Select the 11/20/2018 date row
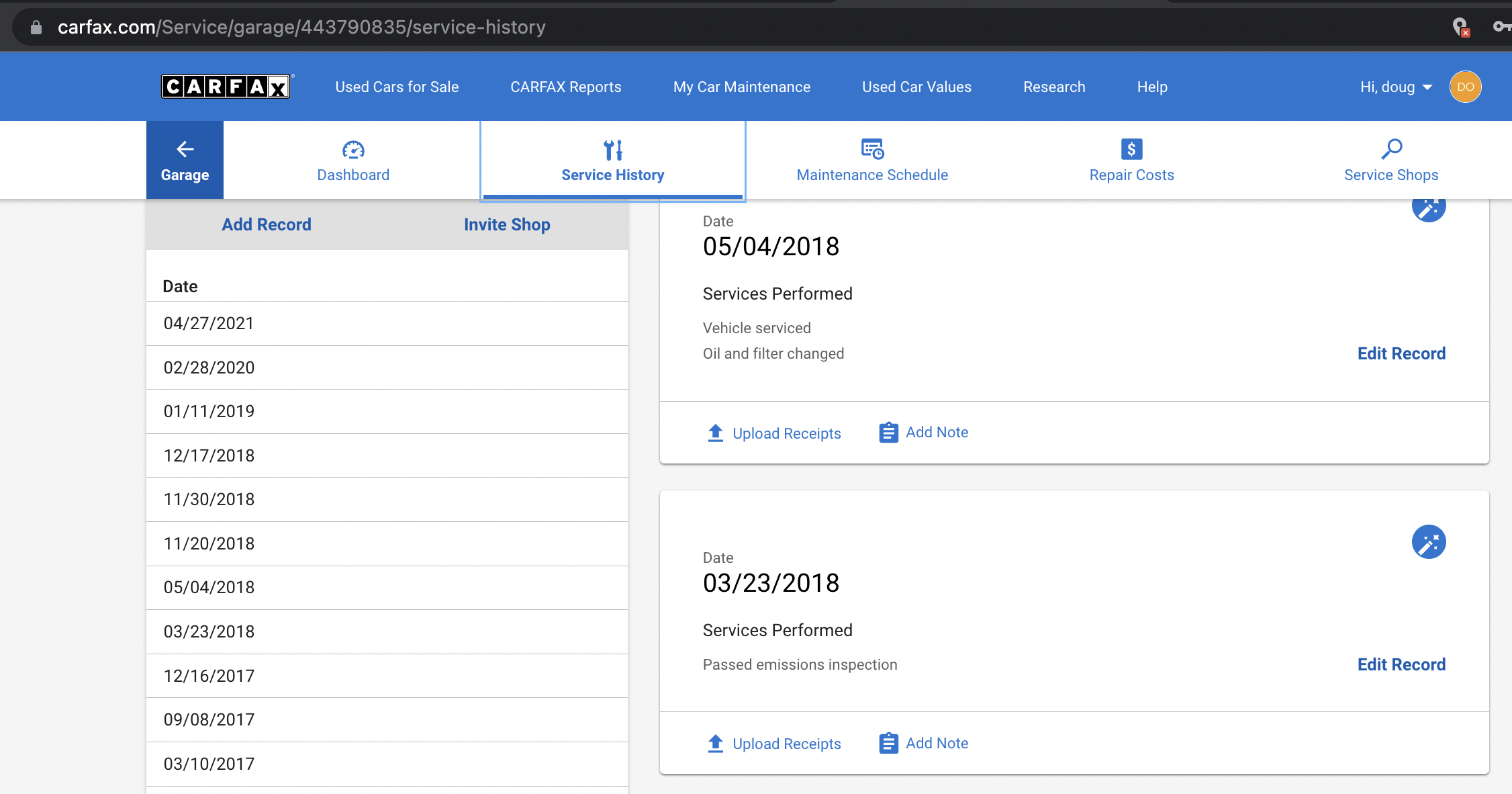 tap(387, 543)
